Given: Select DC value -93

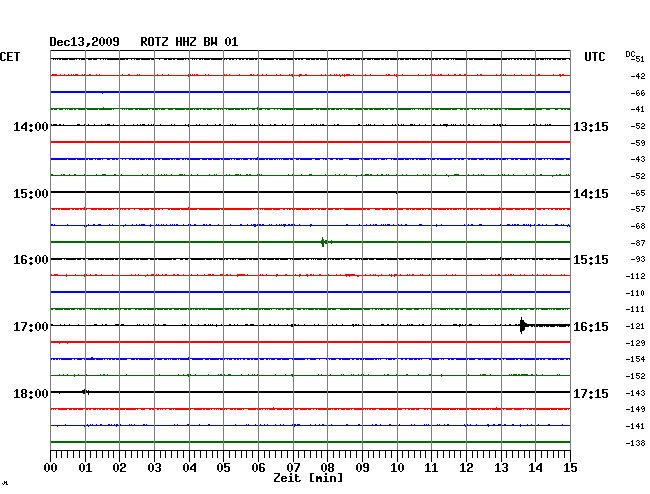Looking at the screenshot, I should [x=638, y=259].
